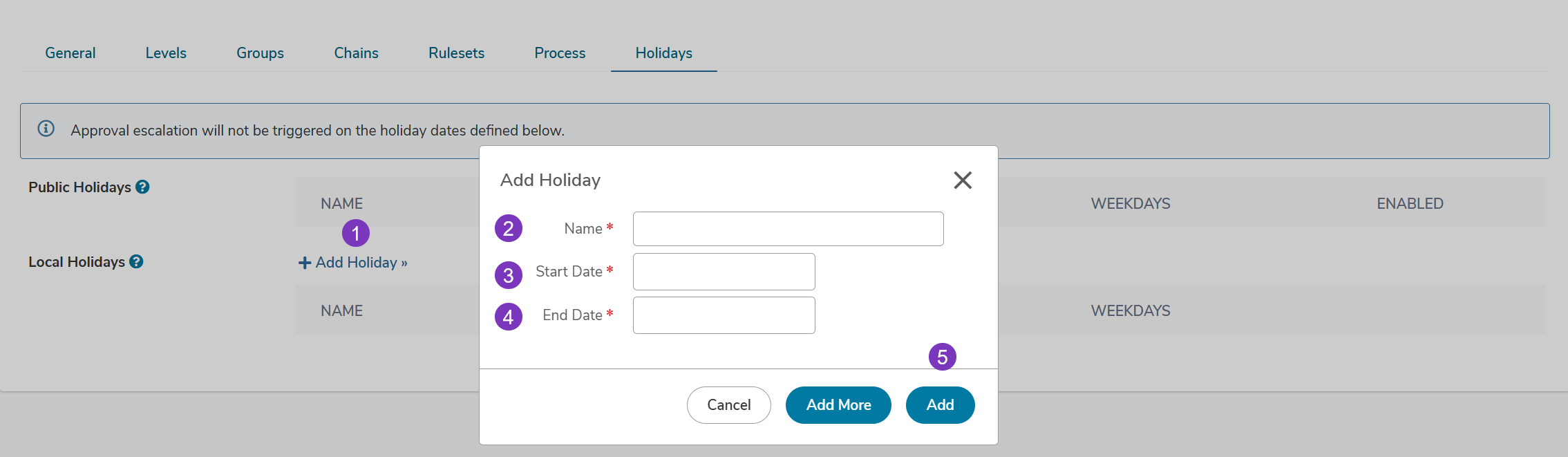Click the End Date field
The height and width of the screenshot is (457, 1568).
[724, 315]
